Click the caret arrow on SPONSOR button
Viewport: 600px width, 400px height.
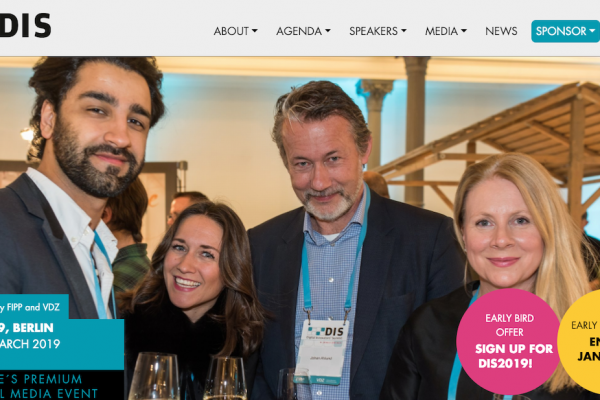coord(592,31)
